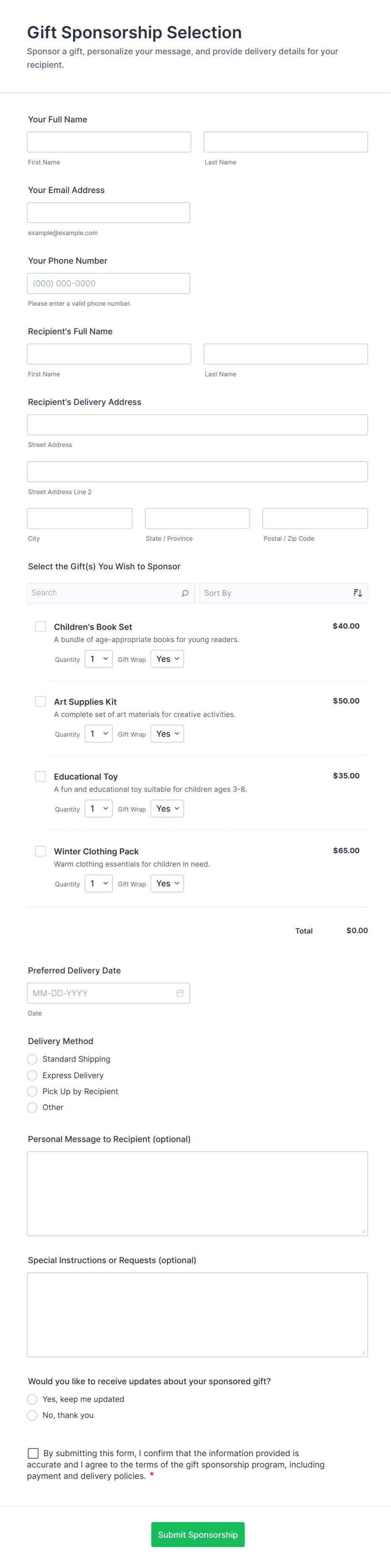The height and width of the screenshot is (1568, 391).
Task: Open Children's Book Set gift wrap dropdown
Action: coord(167,658)
